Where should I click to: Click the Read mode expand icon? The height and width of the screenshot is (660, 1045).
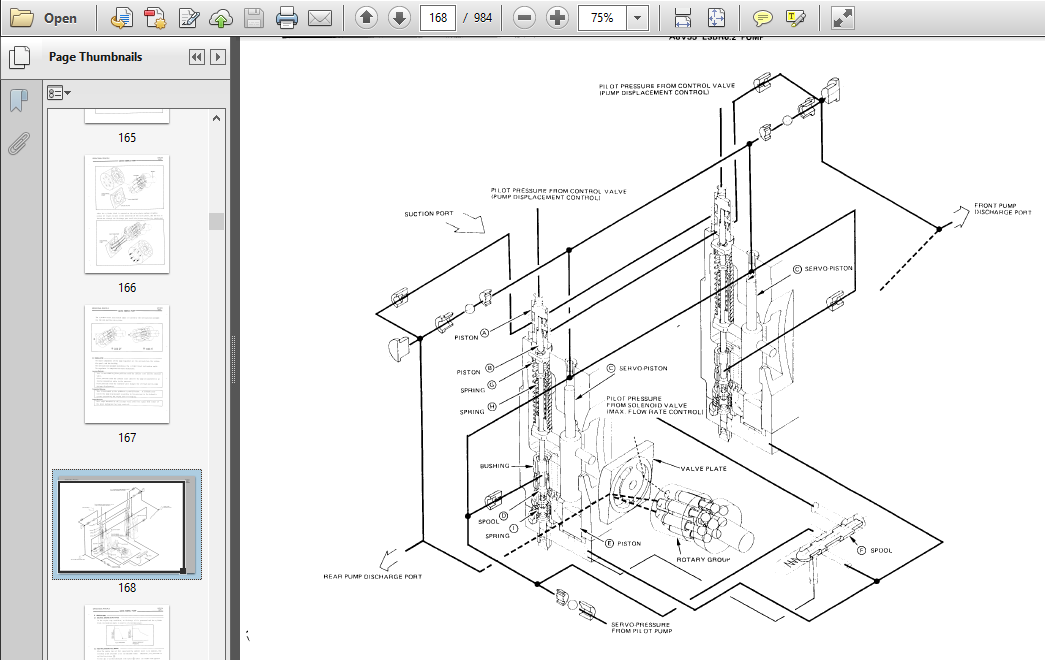coord(842,18)
